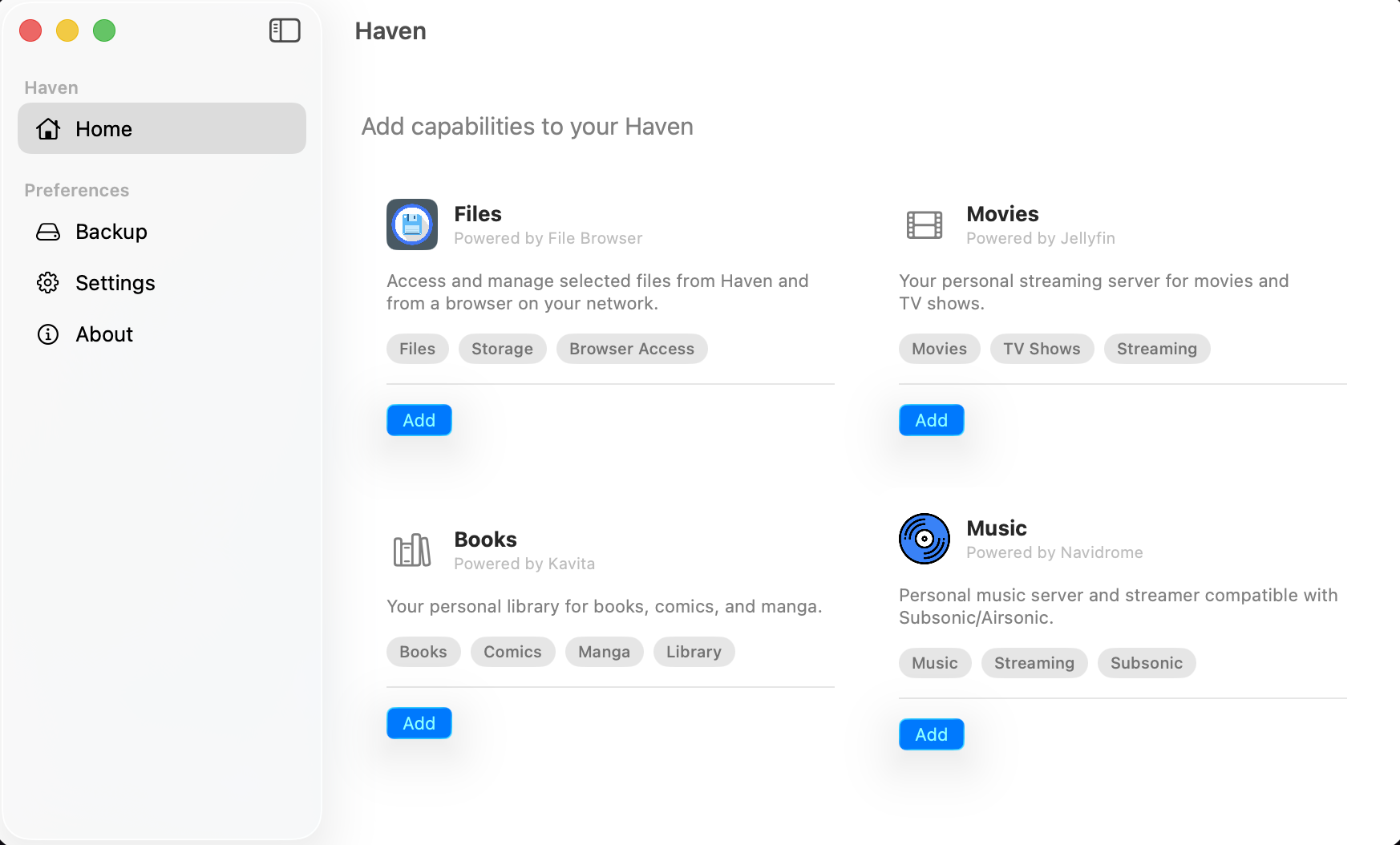
Task: Toggle the sidebar with the panel icon
Action: [285, 30]
